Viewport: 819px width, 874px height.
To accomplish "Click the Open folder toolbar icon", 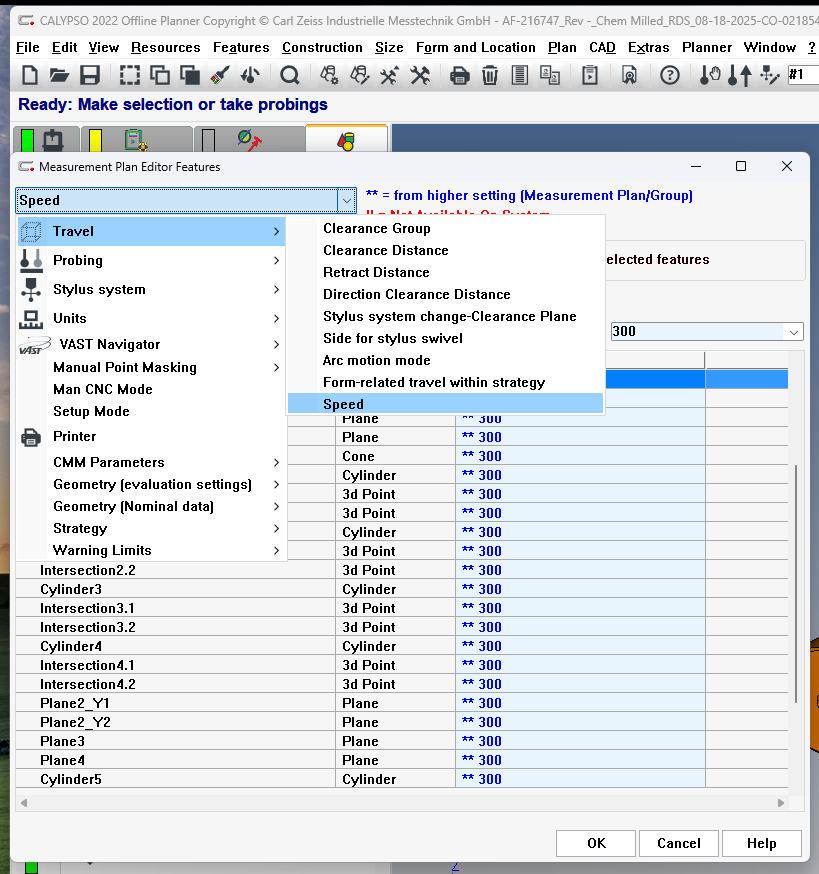I will (59, 75).
